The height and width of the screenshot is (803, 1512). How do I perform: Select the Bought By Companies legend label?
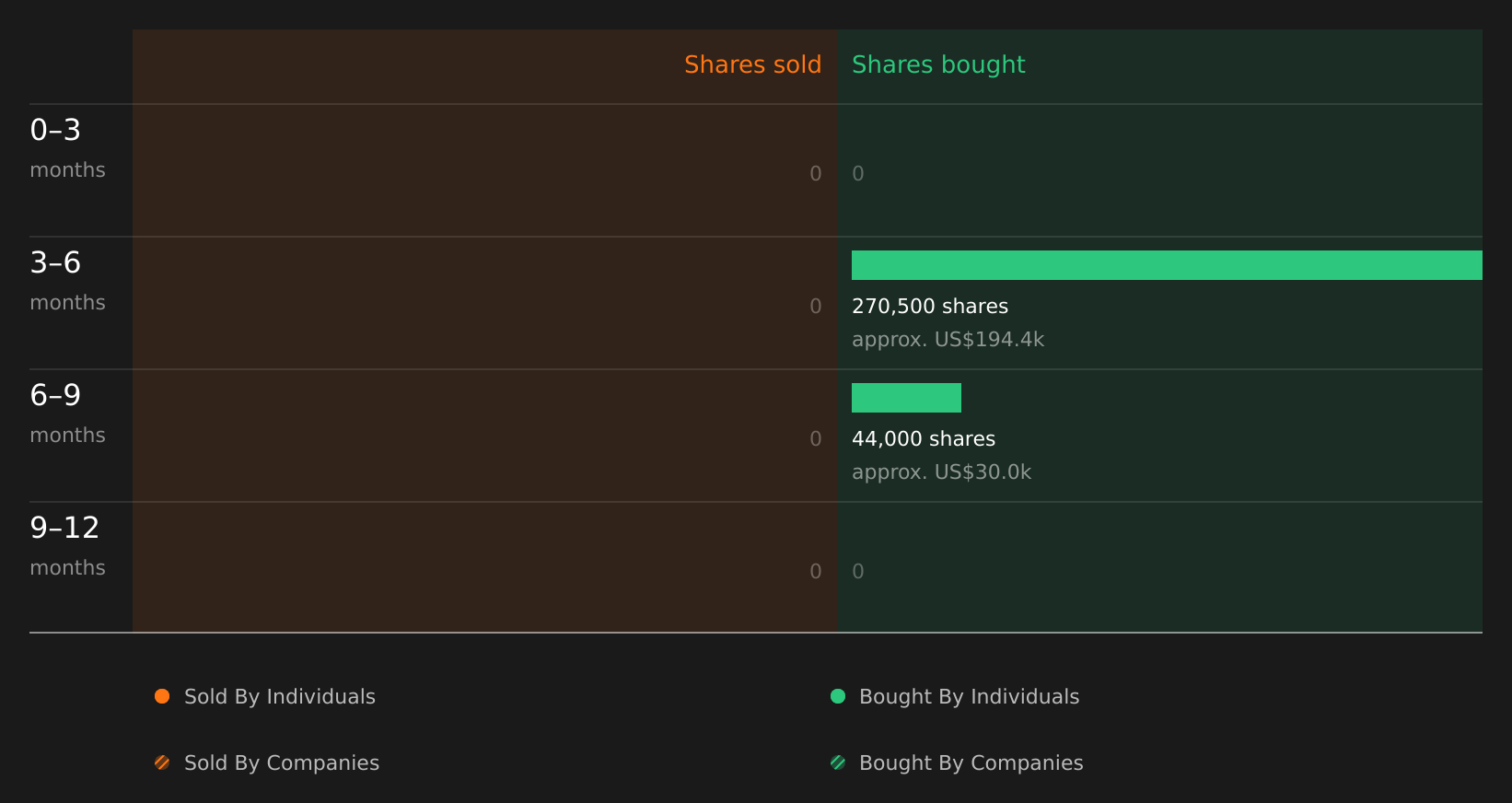click(971, 763)
